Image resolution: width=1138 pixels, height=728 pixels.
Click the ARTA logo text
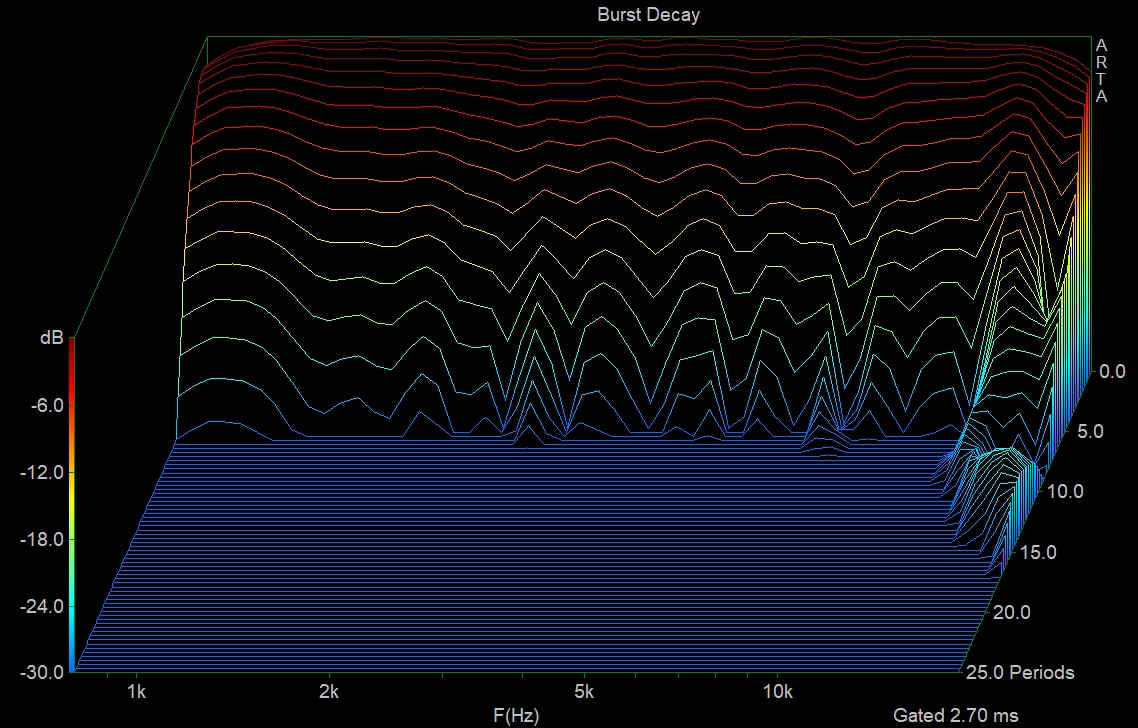click(x=1100, y=70)
